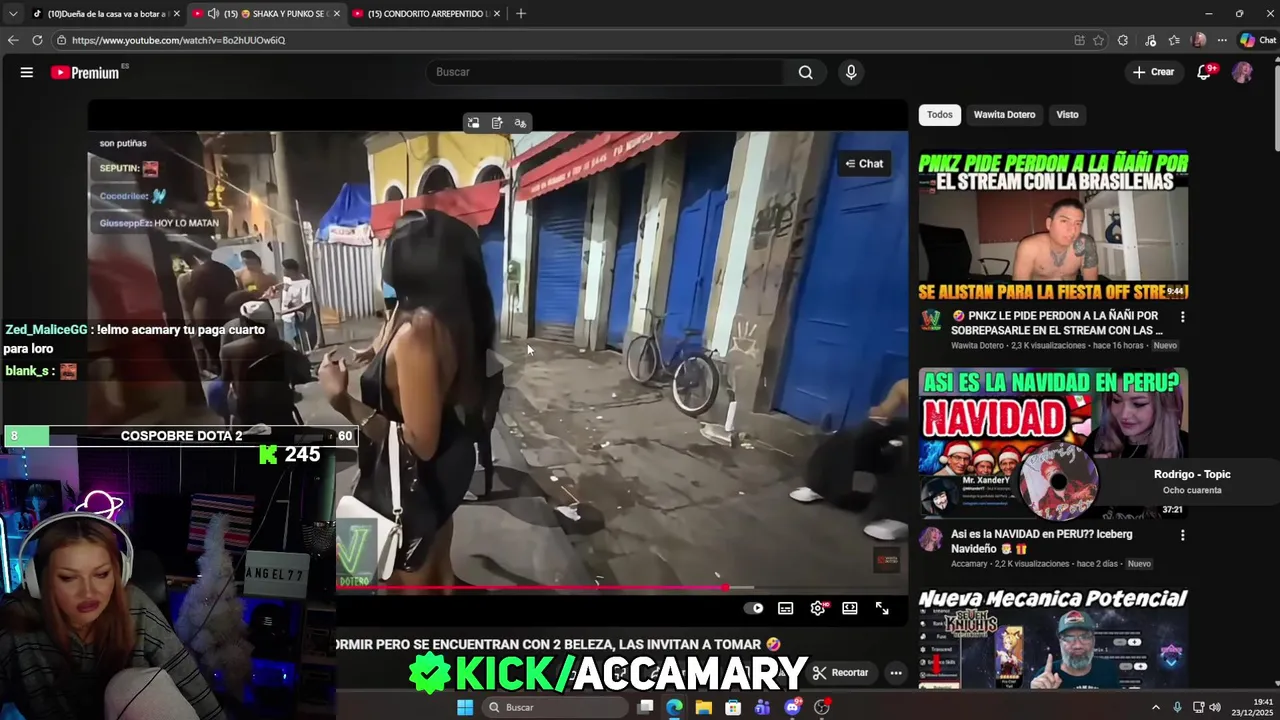Add this page to favorites star

click(1098, 40)
